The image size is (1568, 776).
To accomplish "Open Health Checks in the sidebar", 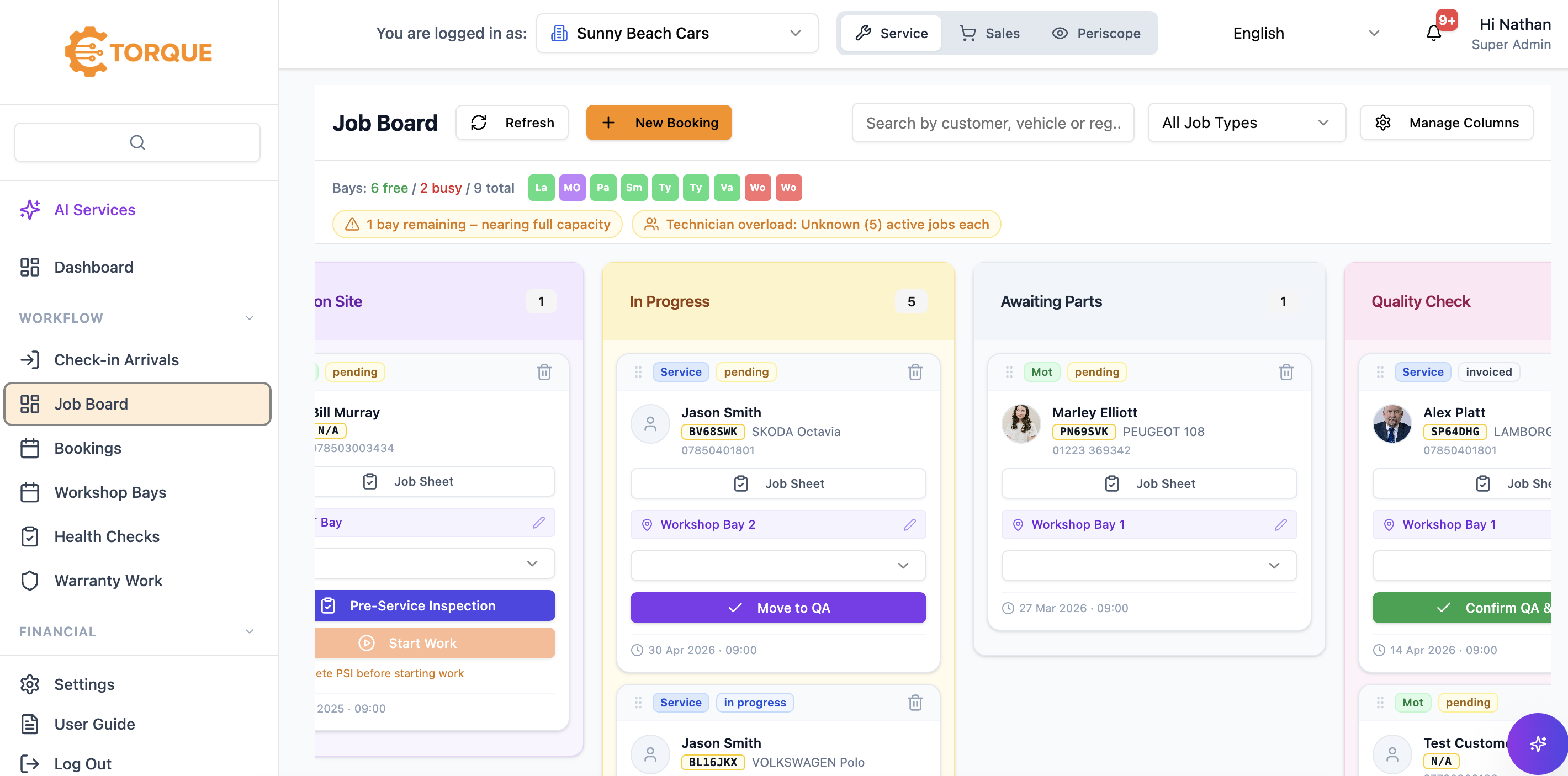I will pos(137,536).
